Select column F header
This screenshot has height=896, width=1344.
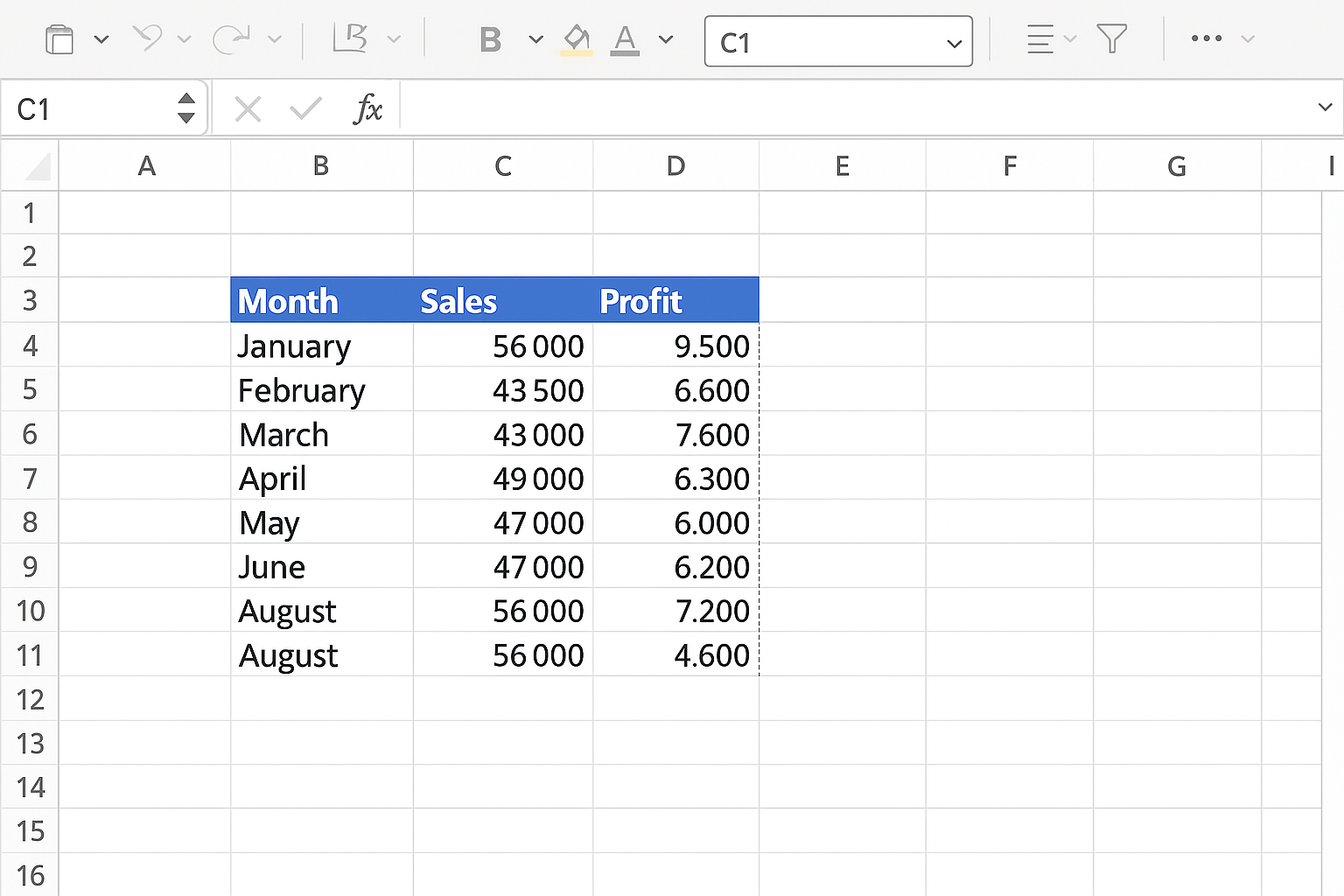pyautogui.click(x=1010, y=165)
